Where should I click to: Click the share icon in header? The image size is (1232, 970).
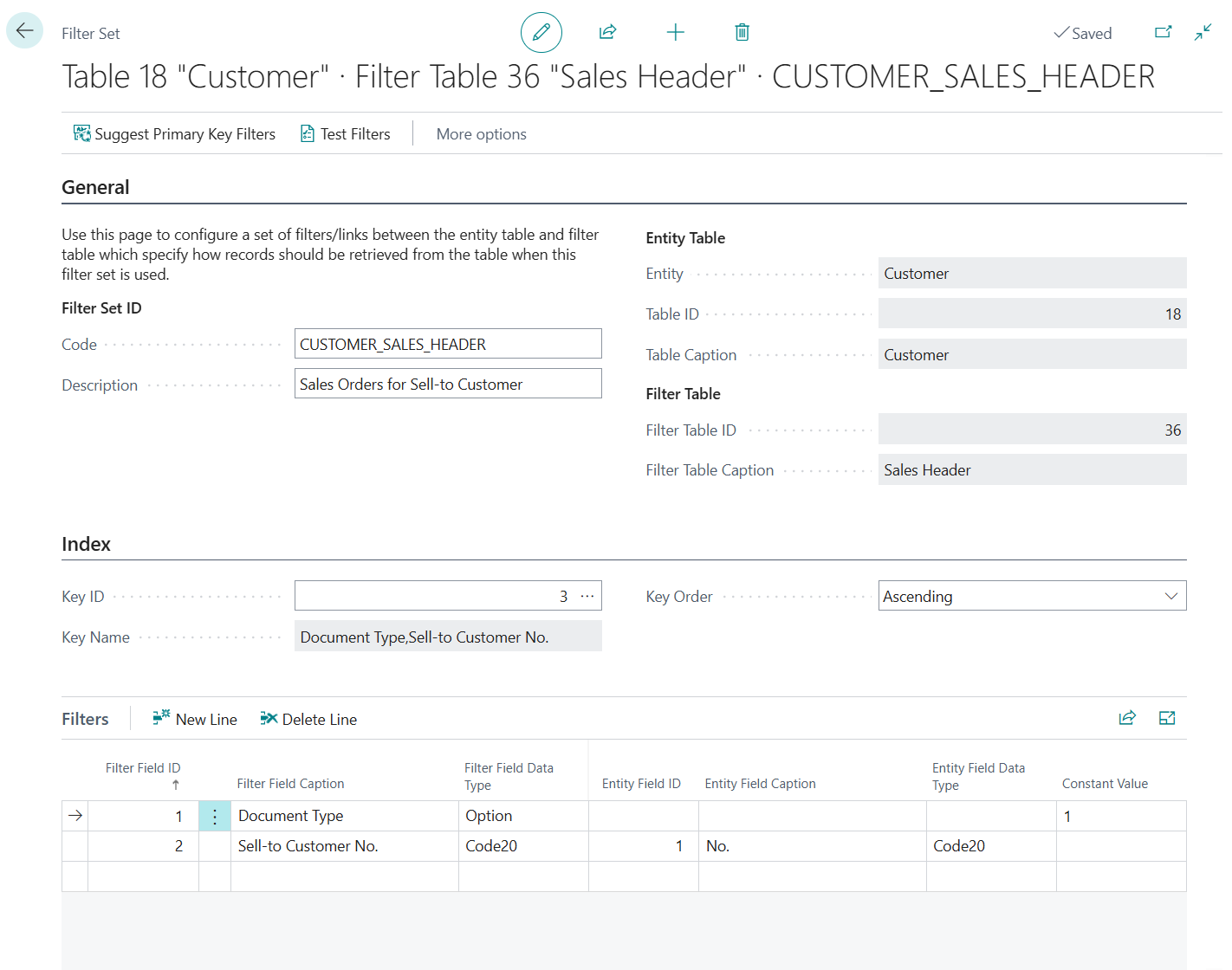[607, 33]
